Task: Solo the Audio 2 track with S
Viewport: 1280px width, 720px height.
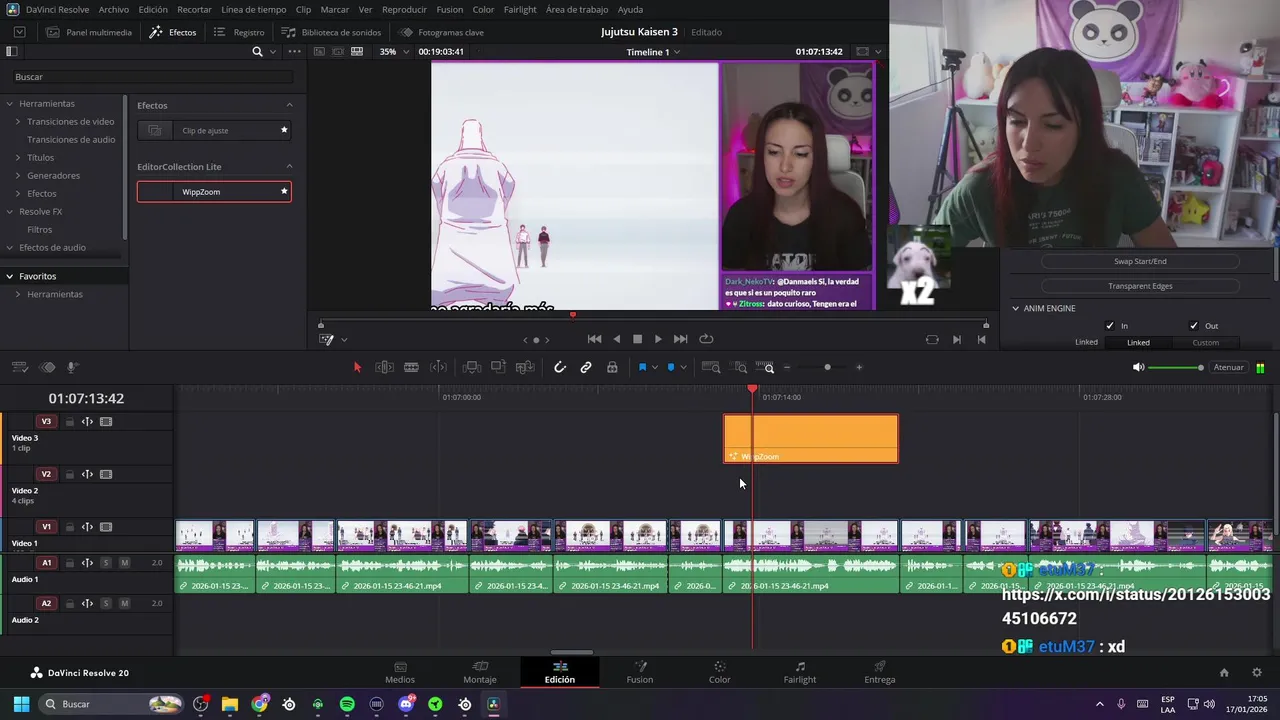Action: pos(106,604)
